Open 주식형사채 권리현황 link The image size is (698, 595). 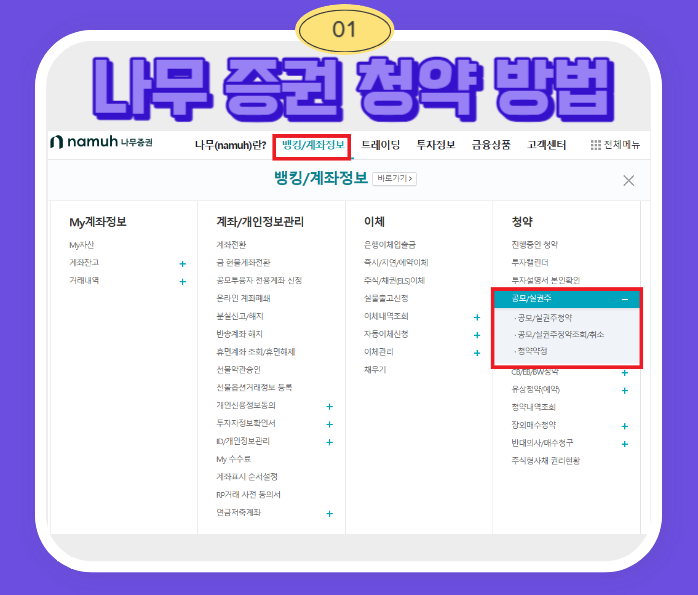(x=545, y=461)
